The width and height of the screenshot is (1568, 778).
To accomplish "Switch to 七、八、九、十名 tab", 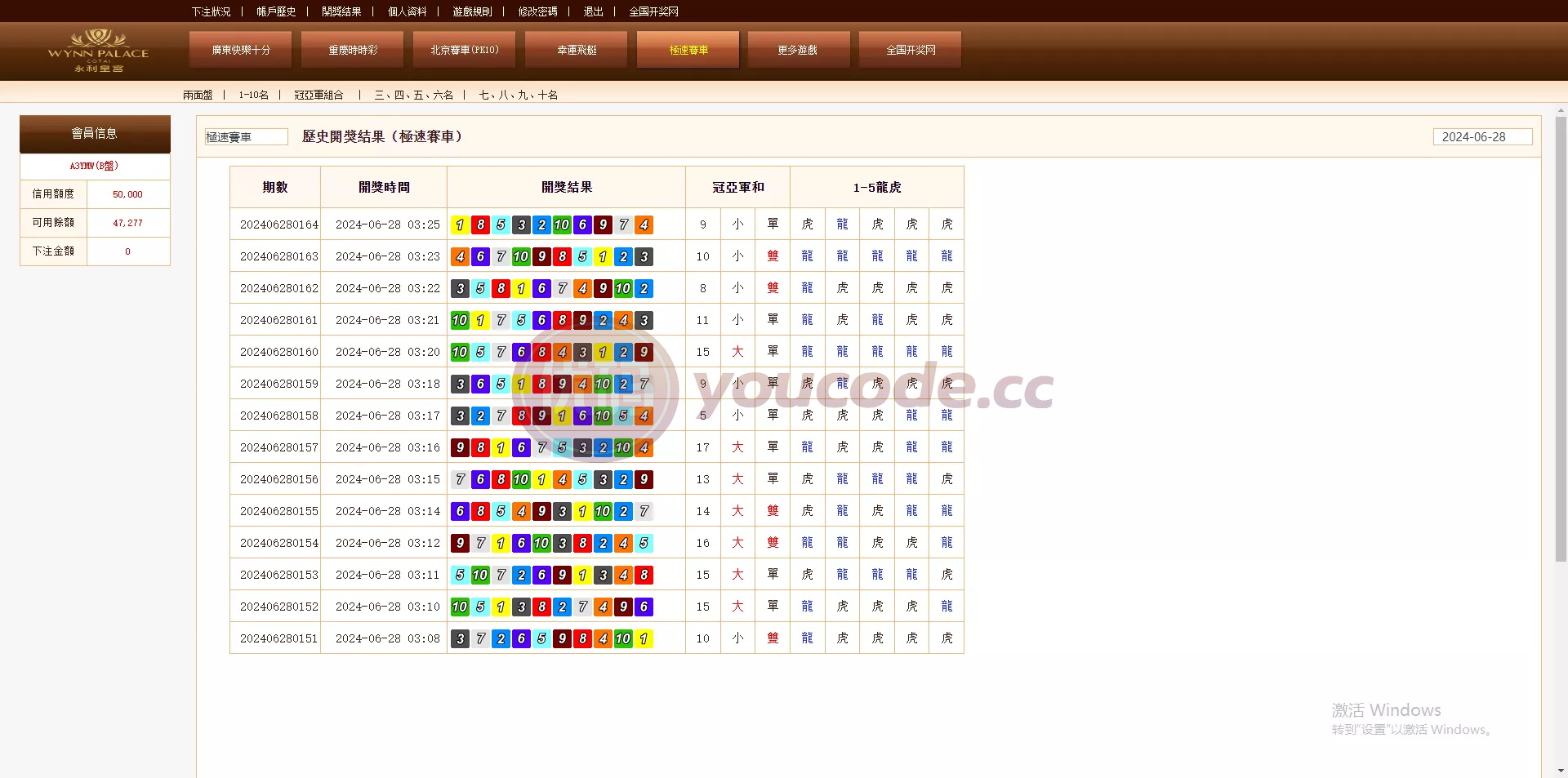I will tap(519, 95).
